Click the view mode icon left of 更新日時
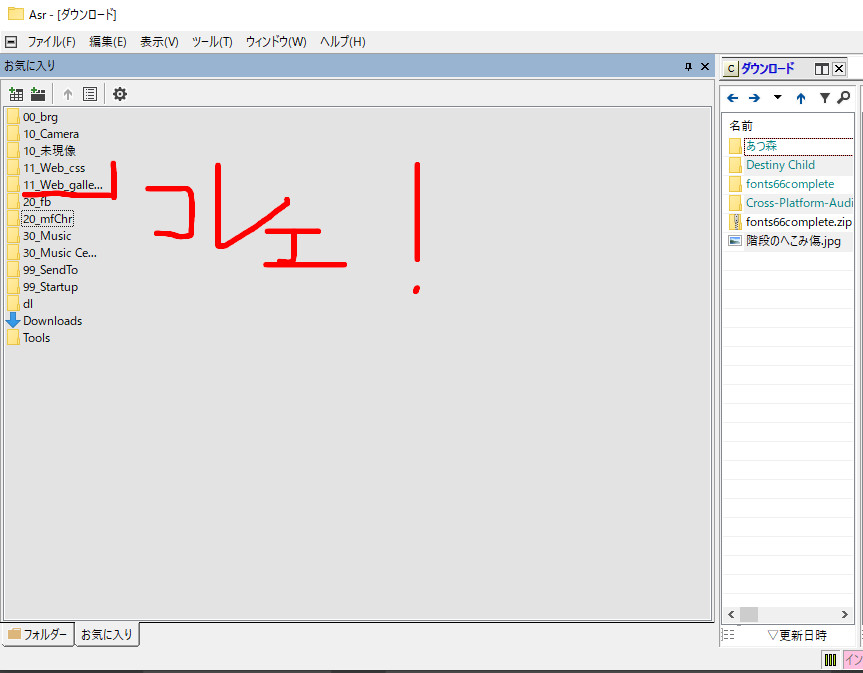This screenshot has height=673, width=863. tap(729, 635)
